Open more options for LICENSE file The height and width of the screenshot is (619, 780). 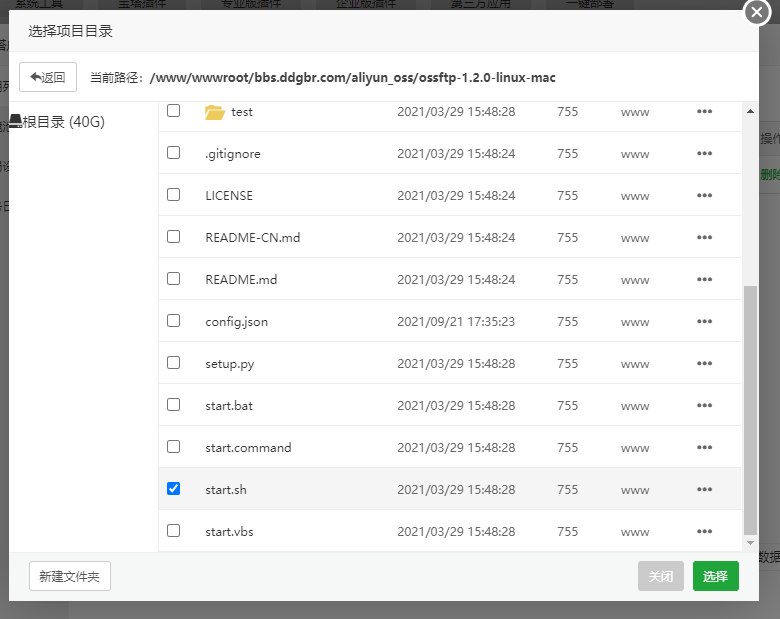[704, 196]
